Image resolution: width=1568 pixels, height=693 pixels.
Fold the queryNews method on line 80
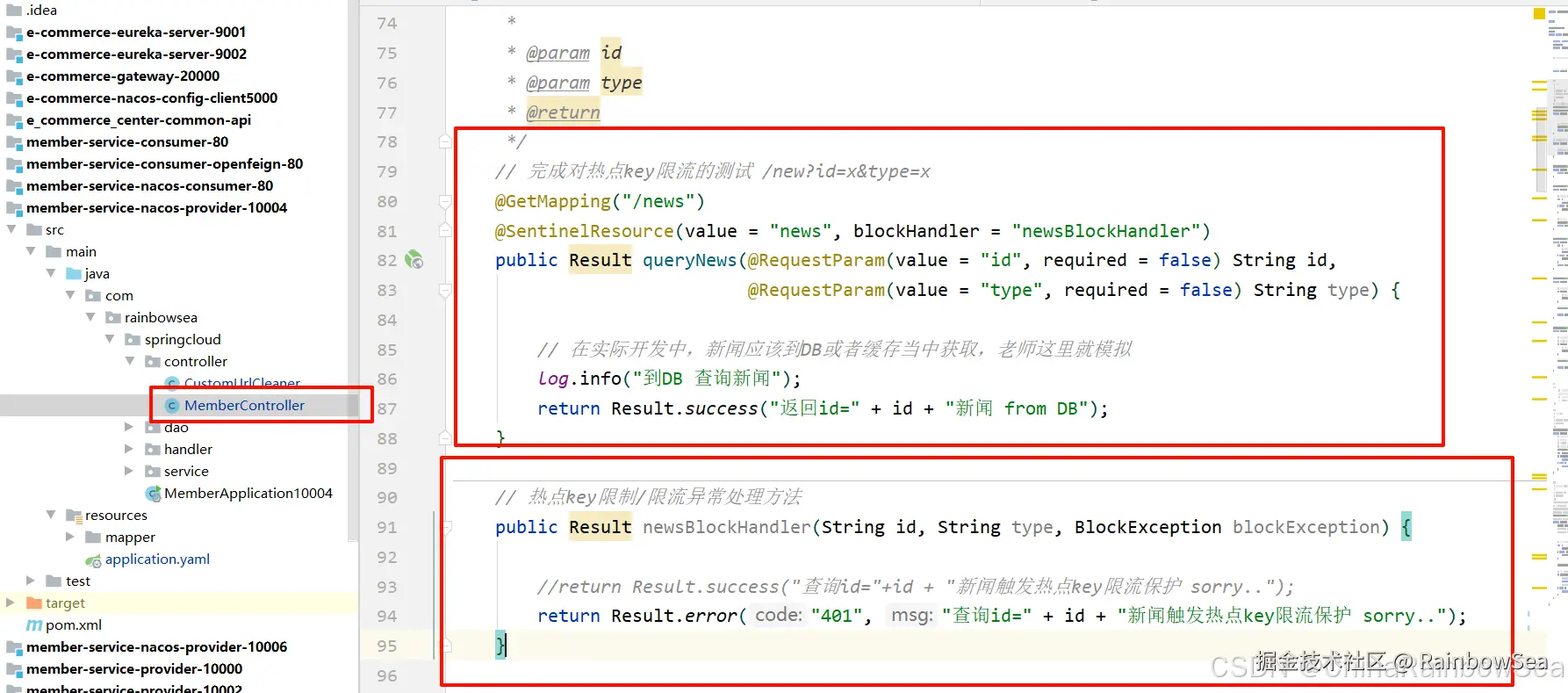pyautogui.click(x=445, y=202)
